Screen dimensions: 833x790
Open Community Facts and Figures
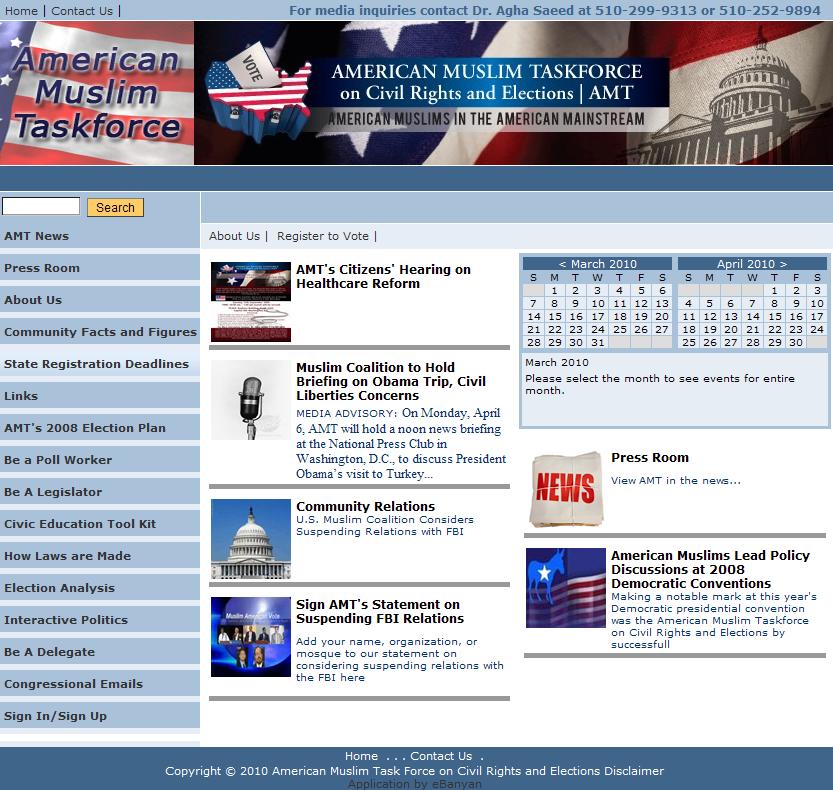(100, 332)
